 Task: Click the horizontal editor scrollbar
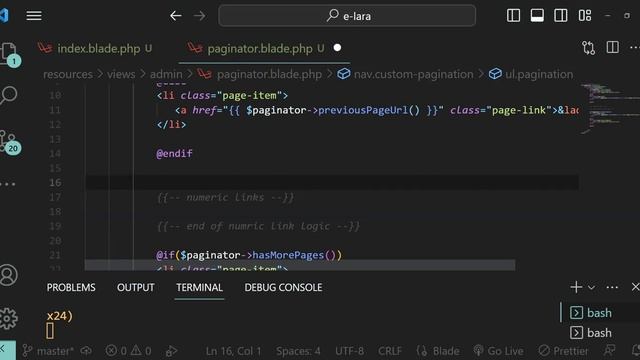click(x=300, y=266)
